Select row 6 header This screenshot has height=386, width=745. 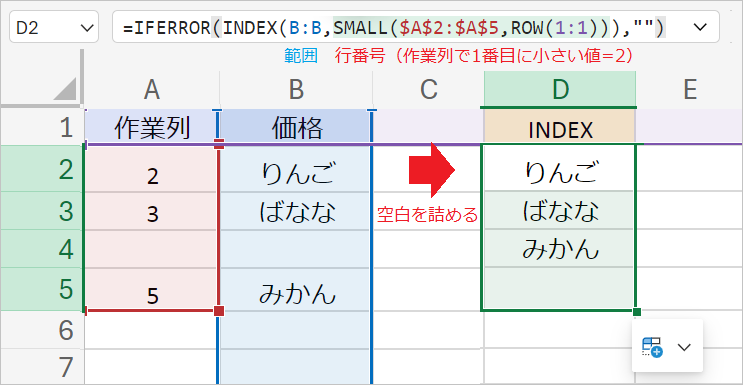(x=42, y=330)
